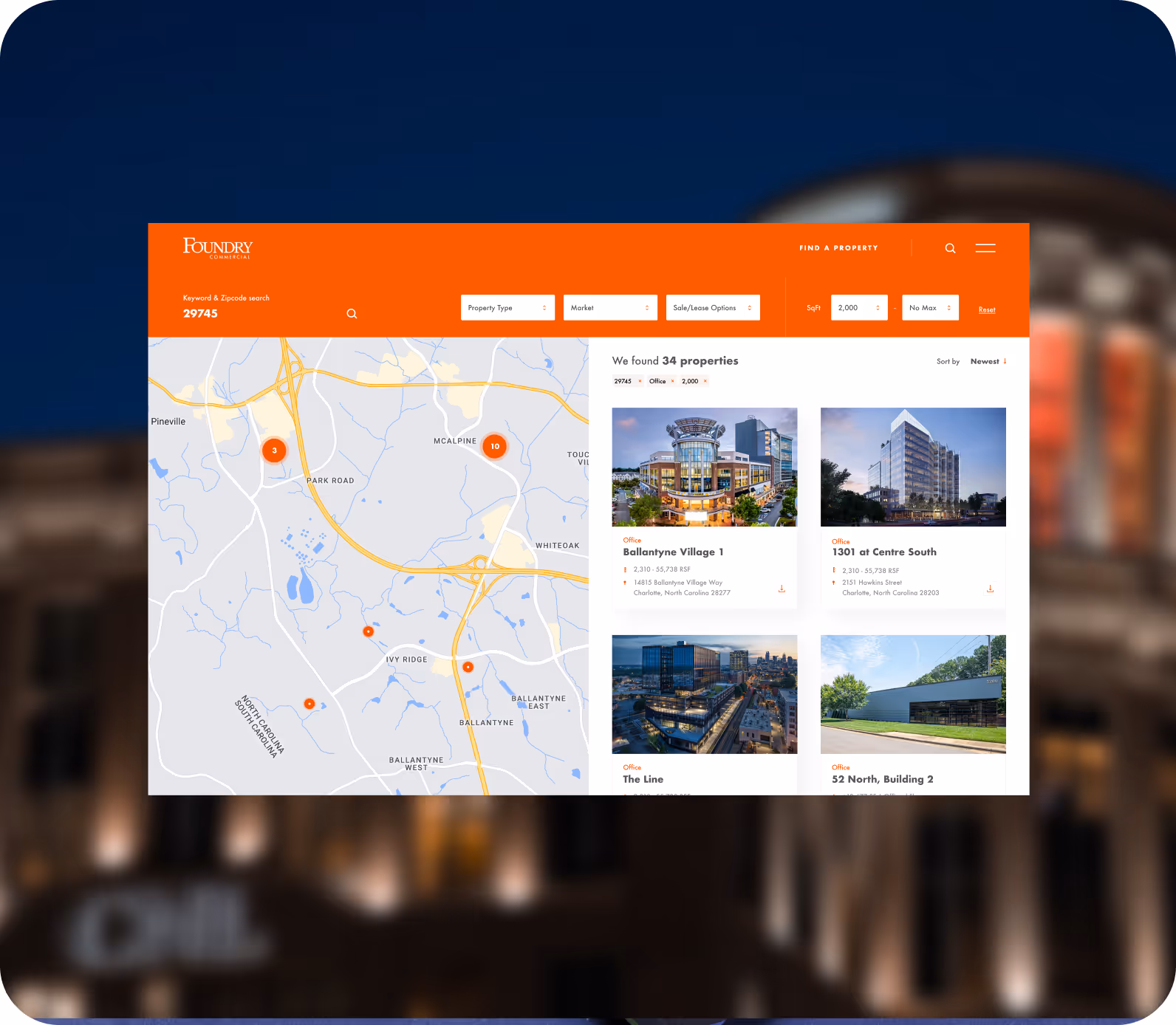This screenshot has width=1176, height=1025.
Task: Toggle the Newest sort direction arrow
Action: pos(1005,361)
